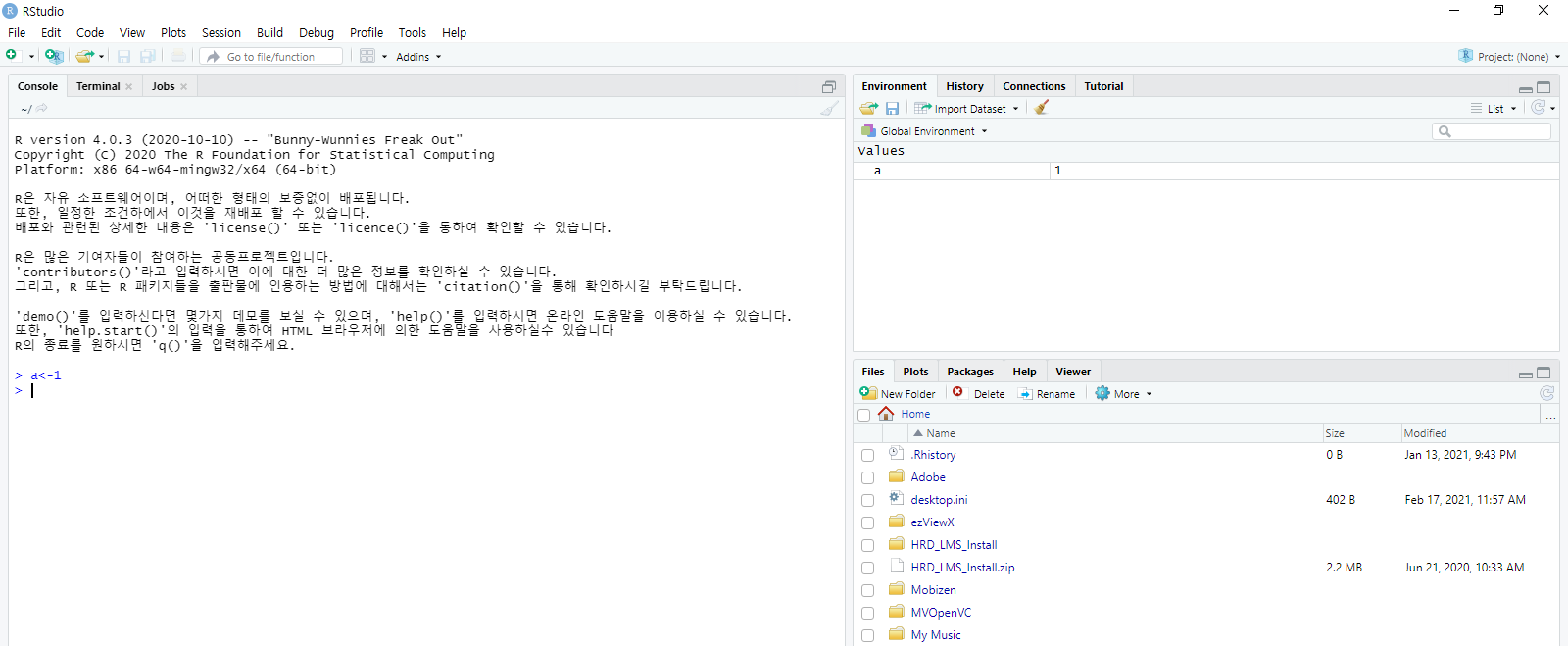Open the File menu
The image size is (1568, 646).
click(x=17, y=32)
